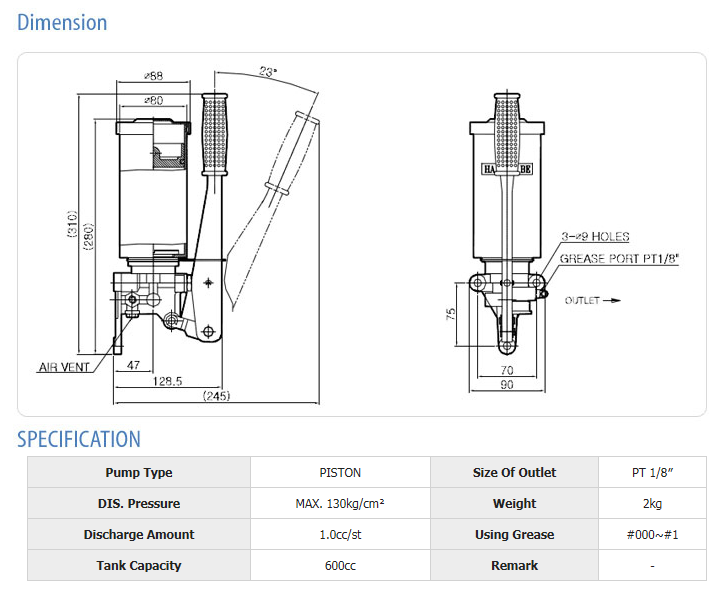
Task: Click the 600cc tank capacity value
Action: pyautogui.click(x=340, y=566)
